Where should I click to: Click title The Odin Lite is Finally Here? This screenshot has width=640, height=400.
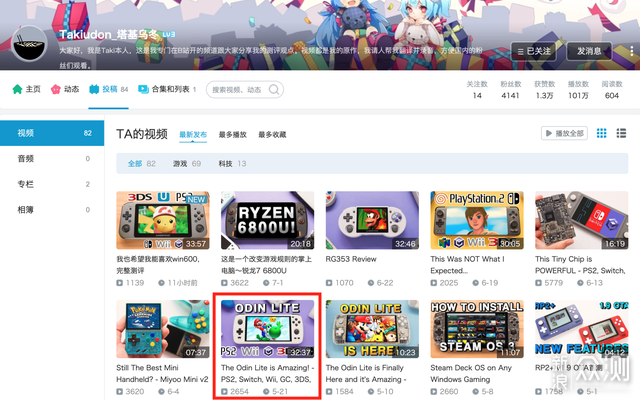point(366,373)
